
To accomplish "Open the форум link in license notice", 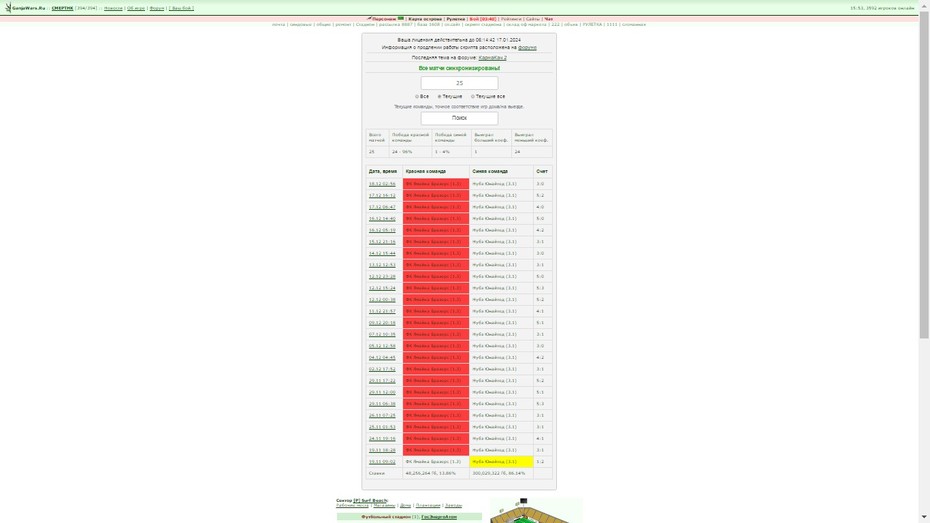I will point(527,47).
